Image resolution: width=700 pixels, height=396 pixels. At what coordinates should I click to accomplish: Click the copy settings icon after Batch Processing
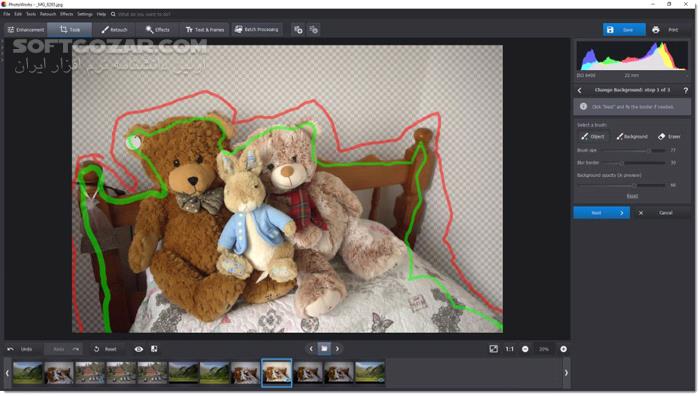[298, 30]
